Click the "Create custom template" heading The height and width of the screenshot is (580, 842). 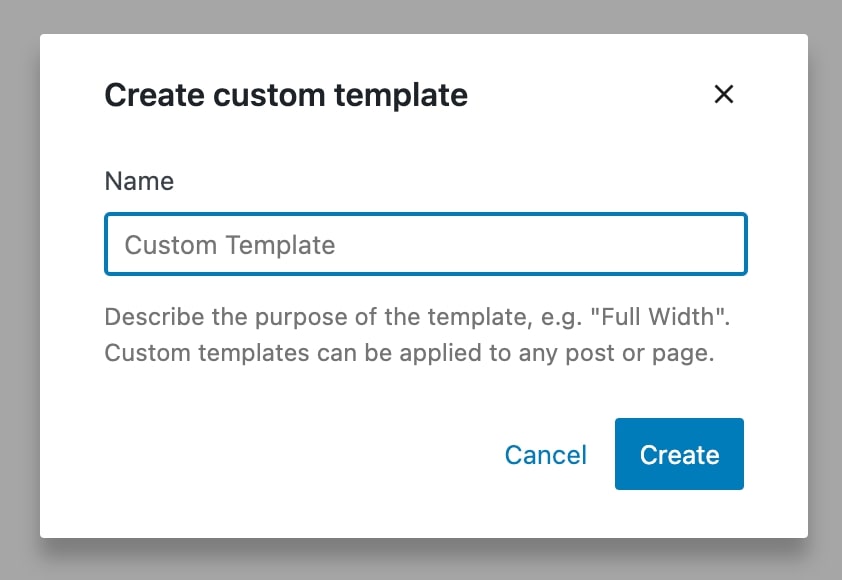click(x=286, y=95)
